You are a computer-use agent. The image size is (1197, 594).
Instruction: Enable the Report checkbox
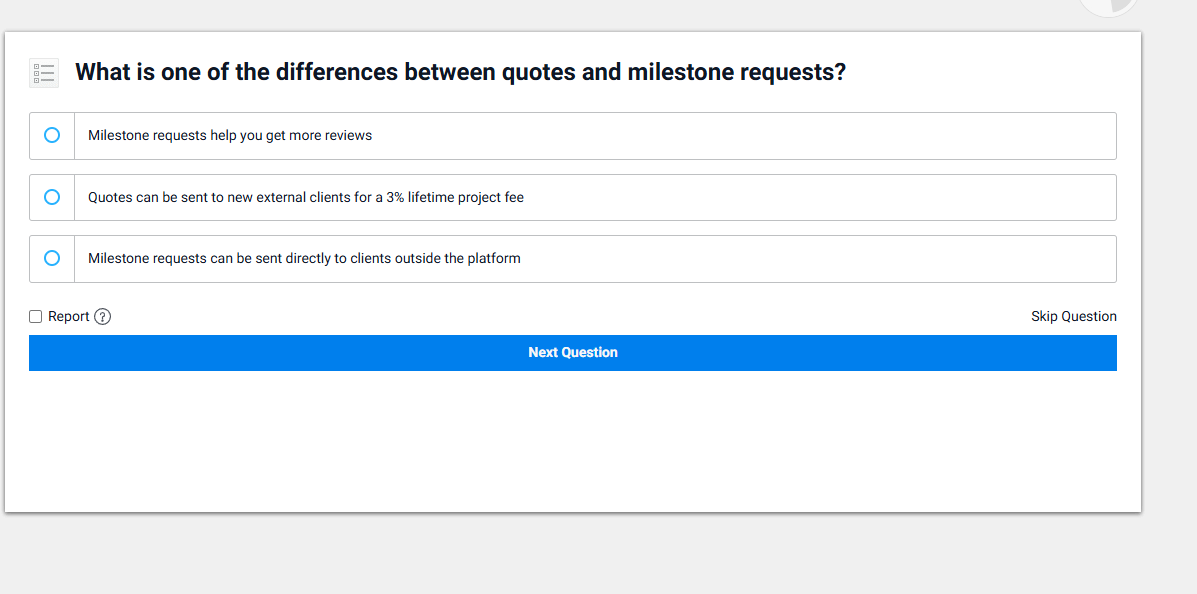point(36,317)
